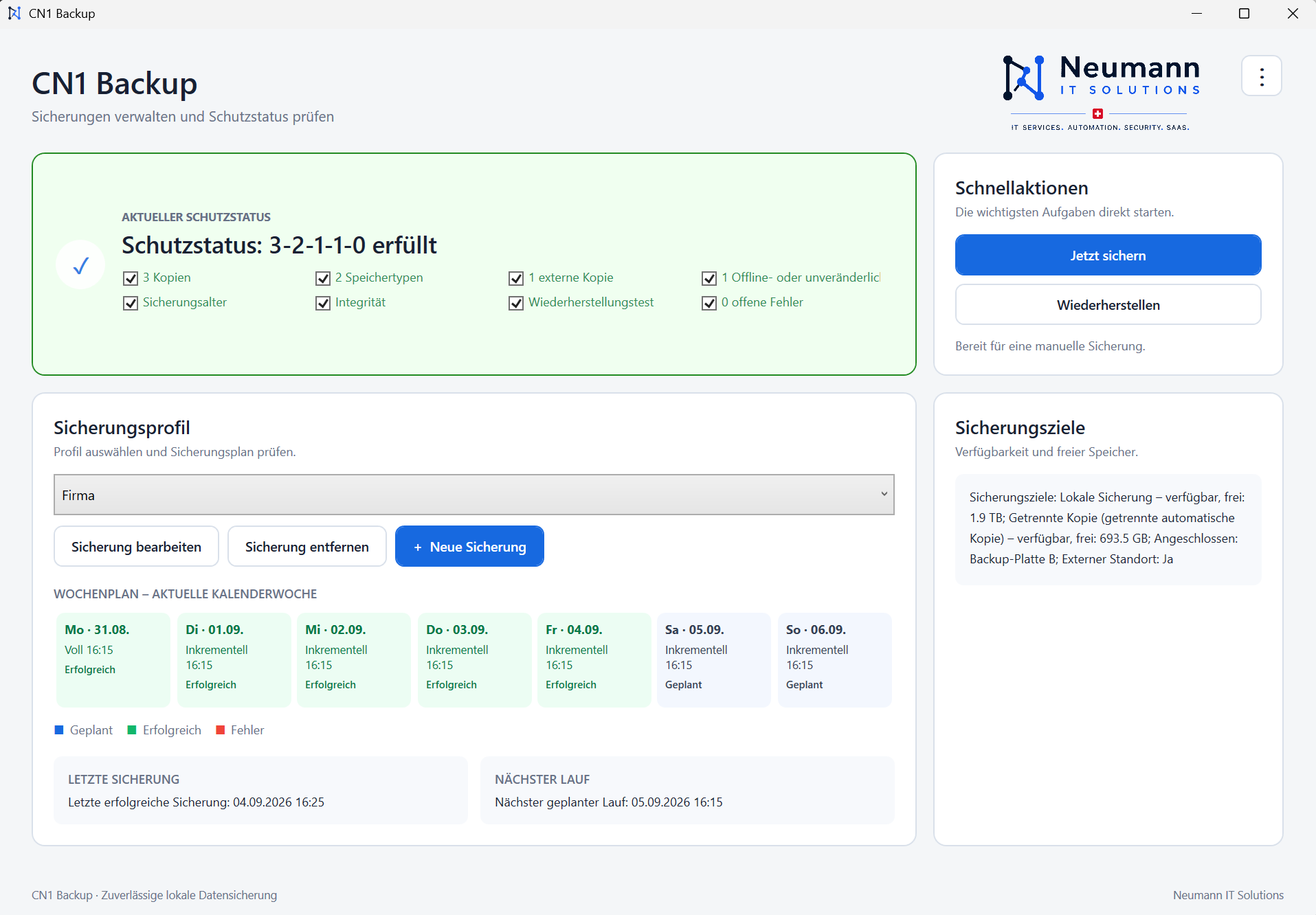Select the Sa 05.09. planned card
1316x915 pixels.
point(714,660)
